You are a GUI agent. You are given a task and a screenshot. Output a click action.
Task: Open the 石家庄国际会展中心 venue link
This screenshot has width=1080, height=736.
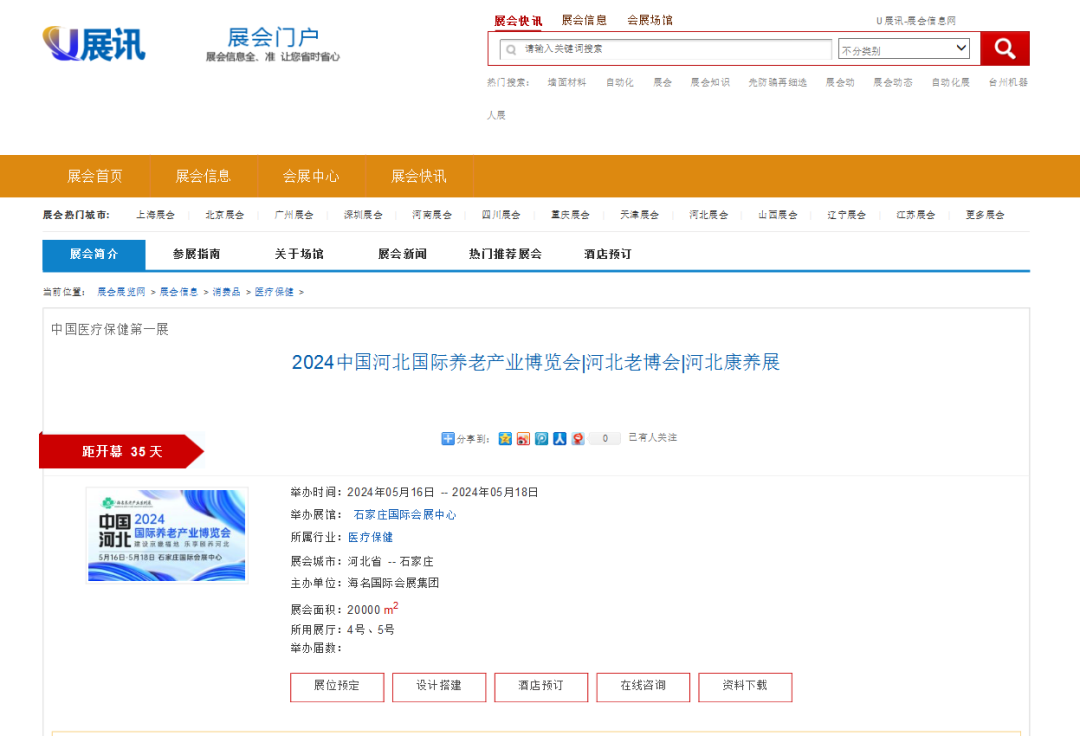[404, 515]
